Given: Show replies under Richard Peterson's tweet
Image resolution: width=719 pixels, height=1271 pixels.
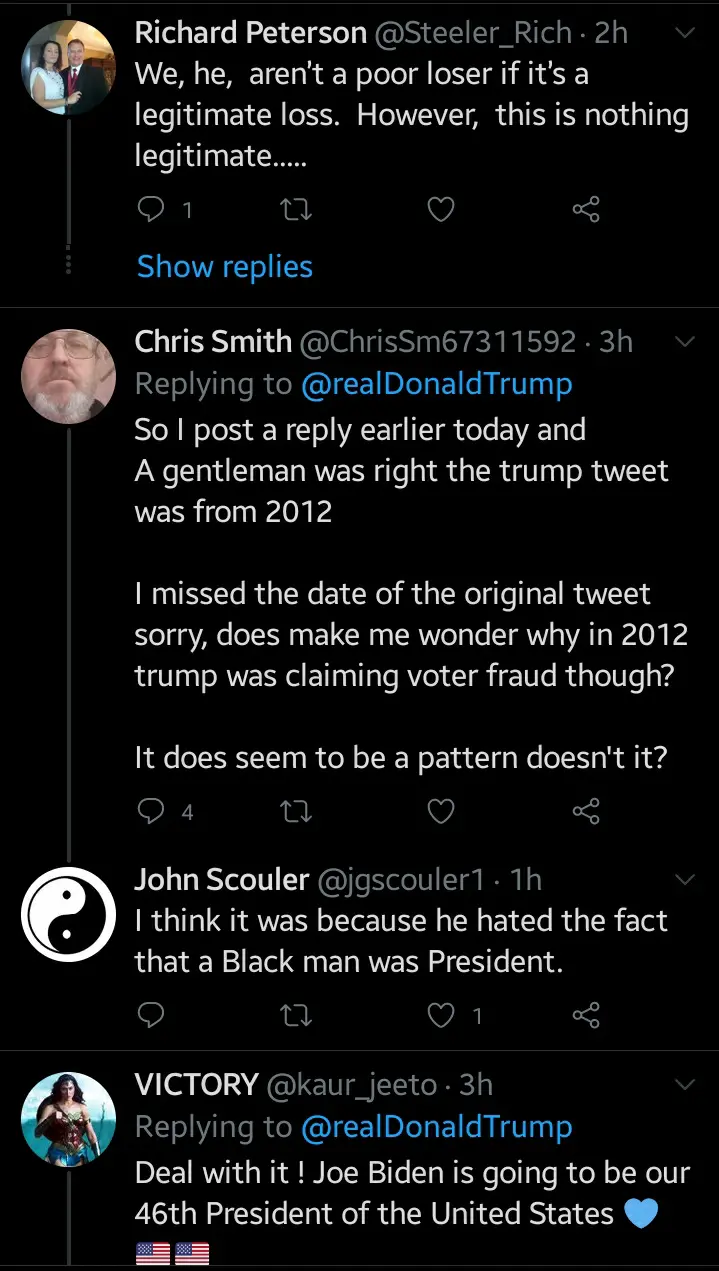Looking at the screenshot, I should click(224, 267).
